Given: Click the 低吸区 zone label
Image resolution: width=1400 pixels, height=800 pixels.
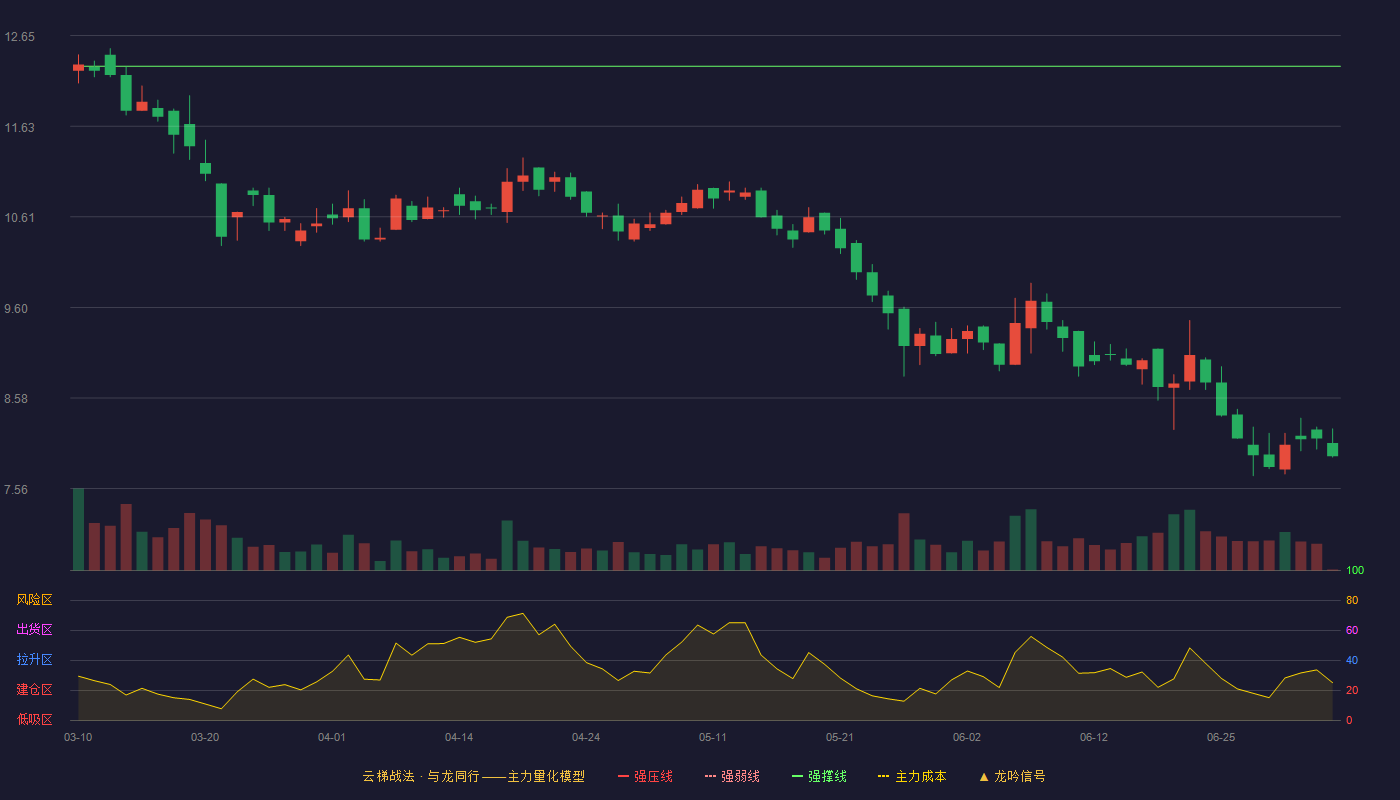Looking at the screenshot, I should [34, 719].
